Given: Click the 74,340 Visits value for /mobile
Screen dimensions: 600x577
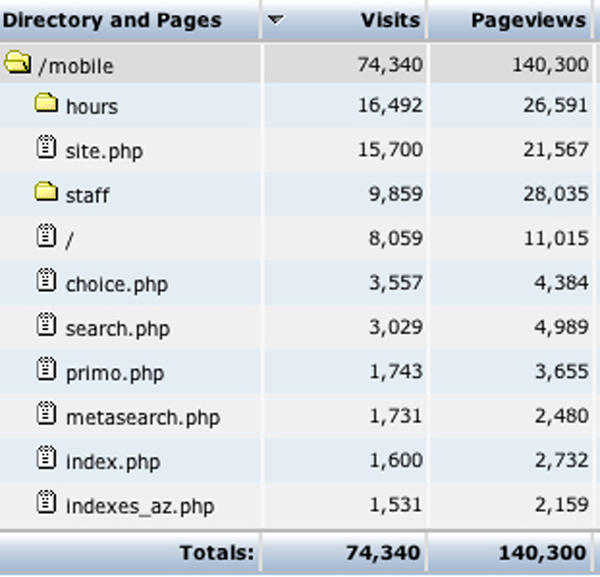Looking at the screenshot, I should pyautogui.click(x=389, y=67).
